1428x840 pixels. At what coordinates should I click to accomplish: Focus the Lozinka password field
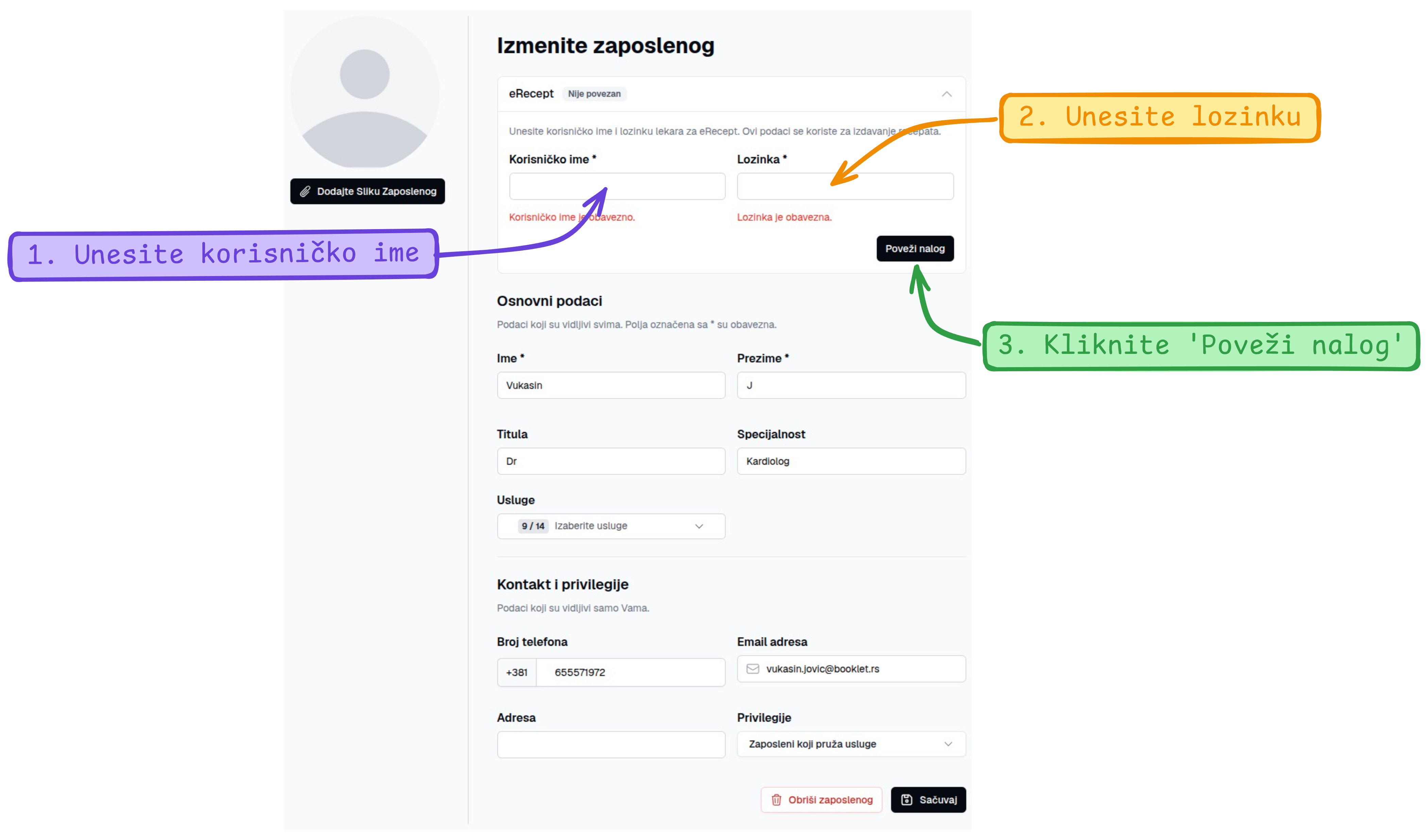(x=845, y=186)
